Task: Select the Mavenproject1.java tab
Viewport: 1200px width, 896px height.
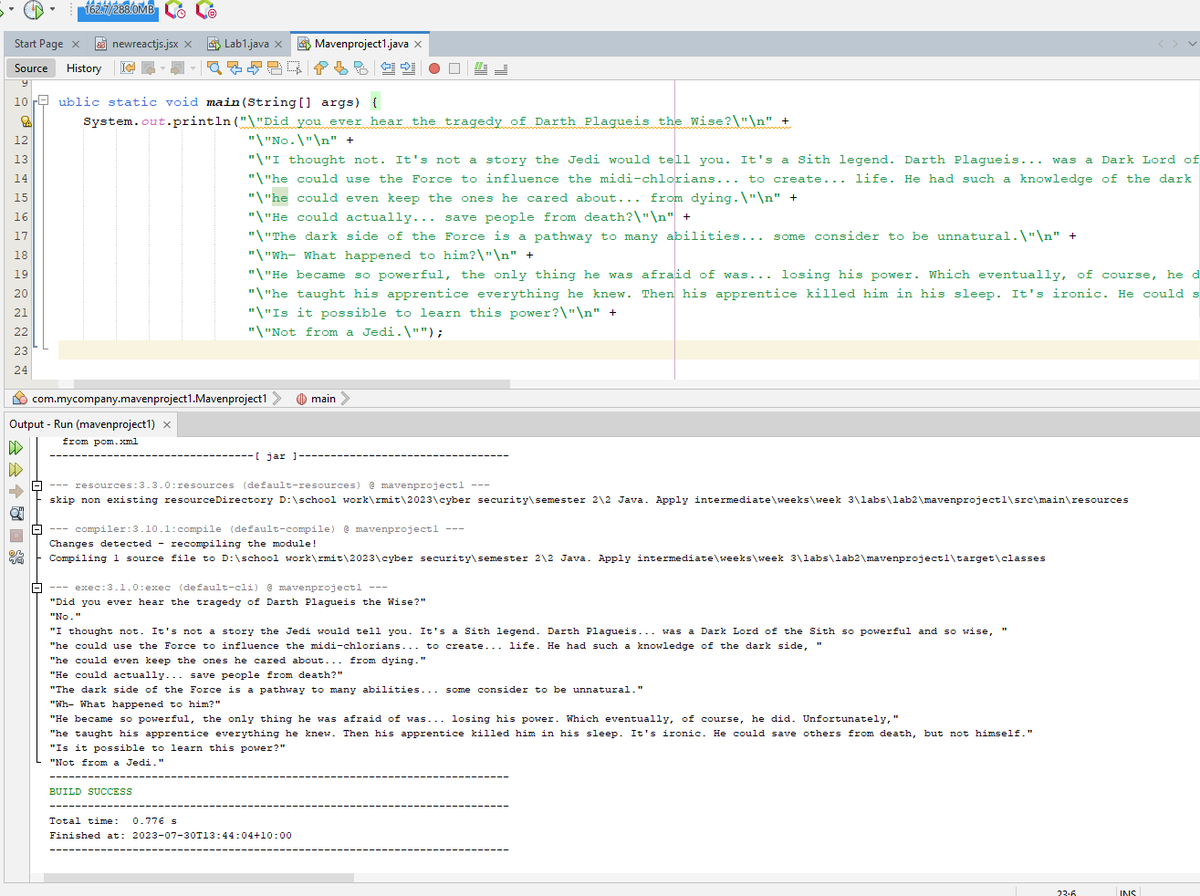Action: 361,44
